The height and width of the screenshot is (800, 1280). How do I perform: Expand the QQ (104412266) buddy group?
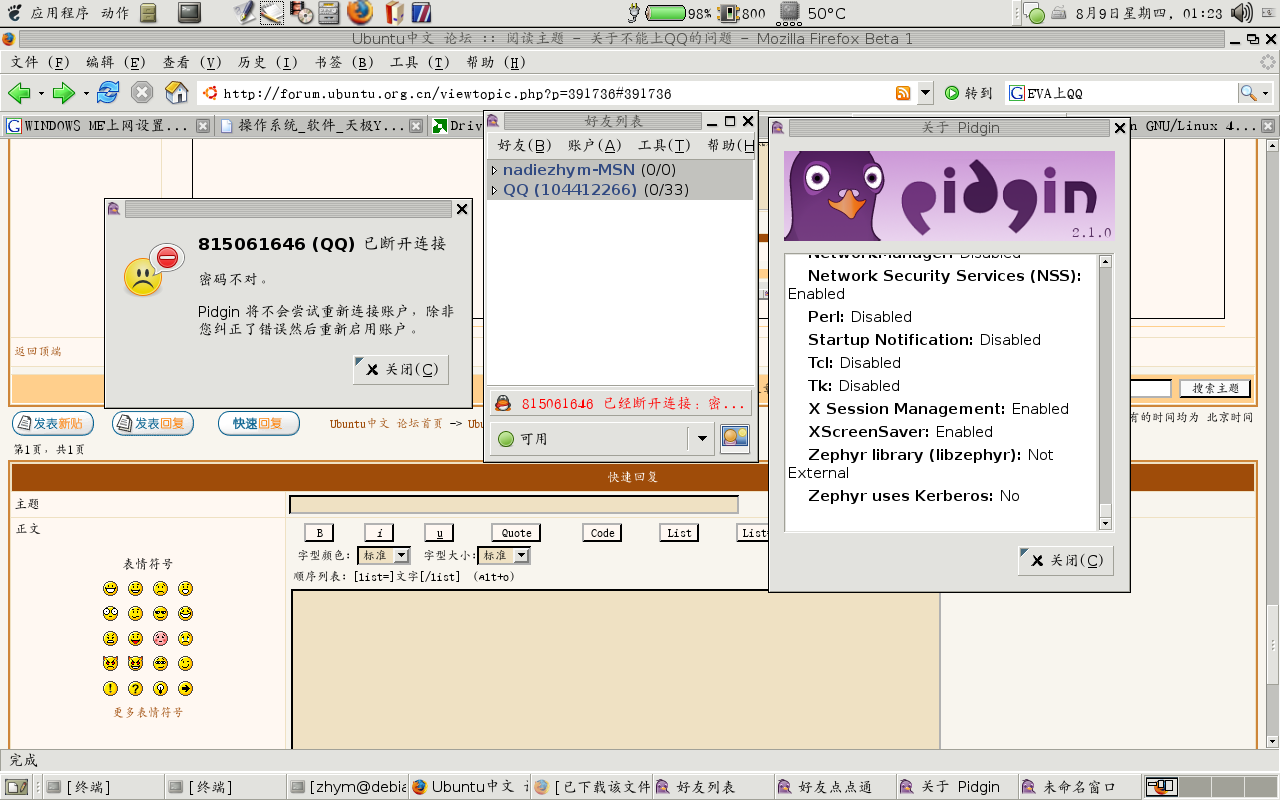(x=494, y=189)
